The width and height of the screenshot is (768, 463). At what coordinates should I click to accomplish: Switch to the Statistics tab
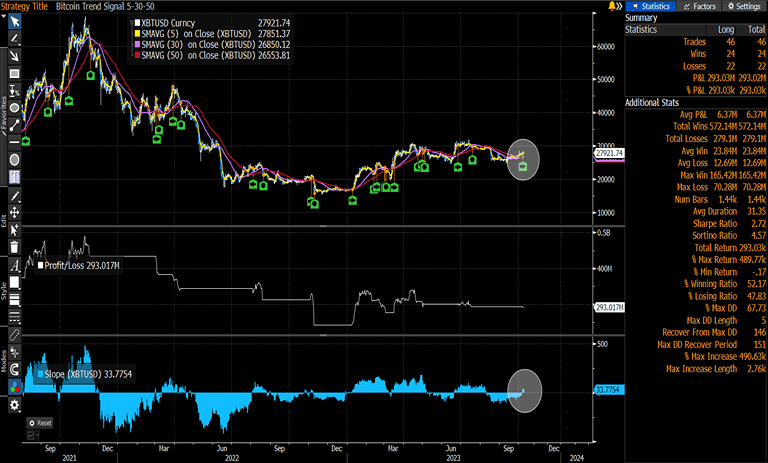(x=651, y=6)
